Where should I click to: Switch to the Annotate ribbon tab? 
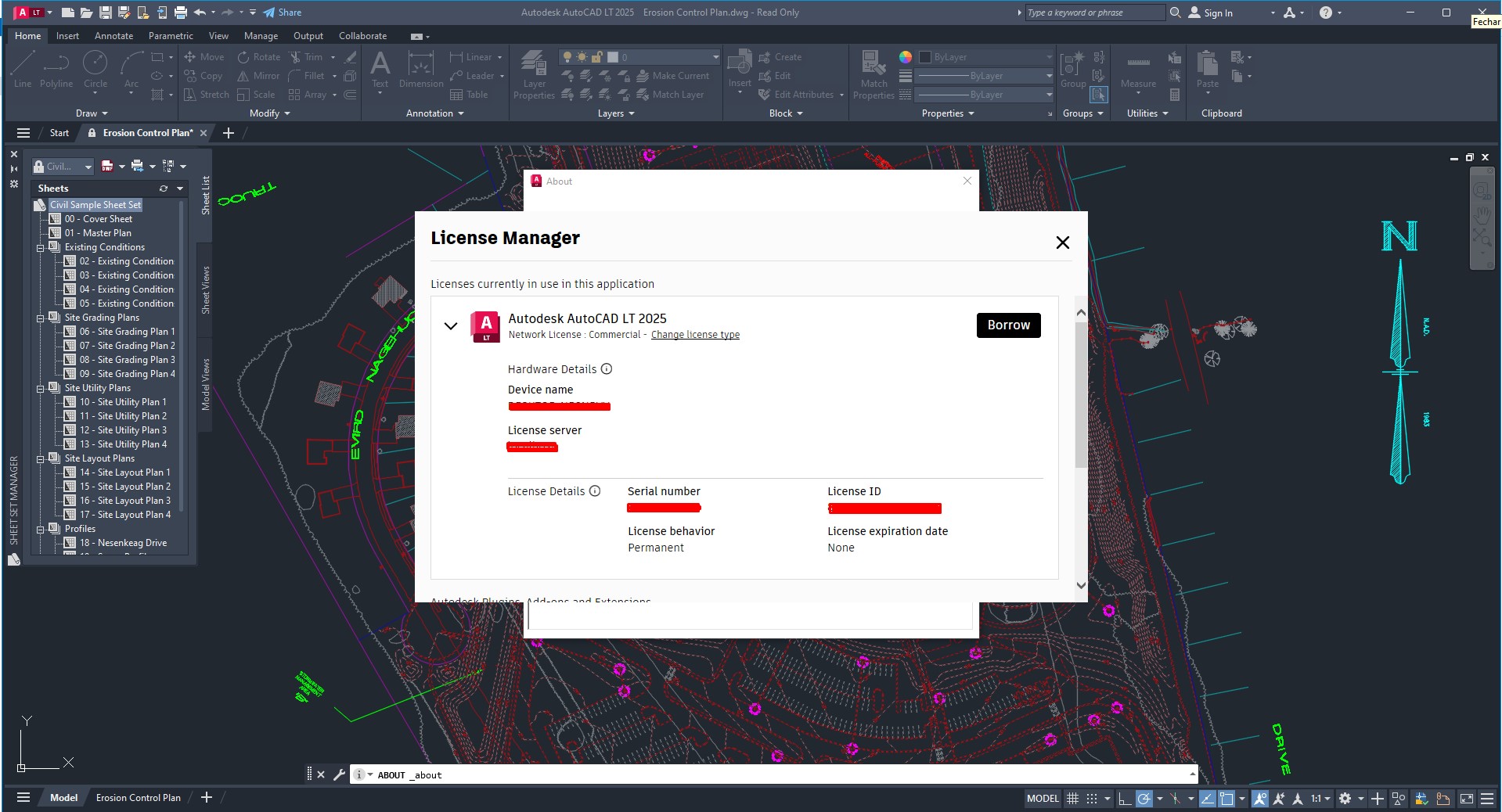point(113,36)
